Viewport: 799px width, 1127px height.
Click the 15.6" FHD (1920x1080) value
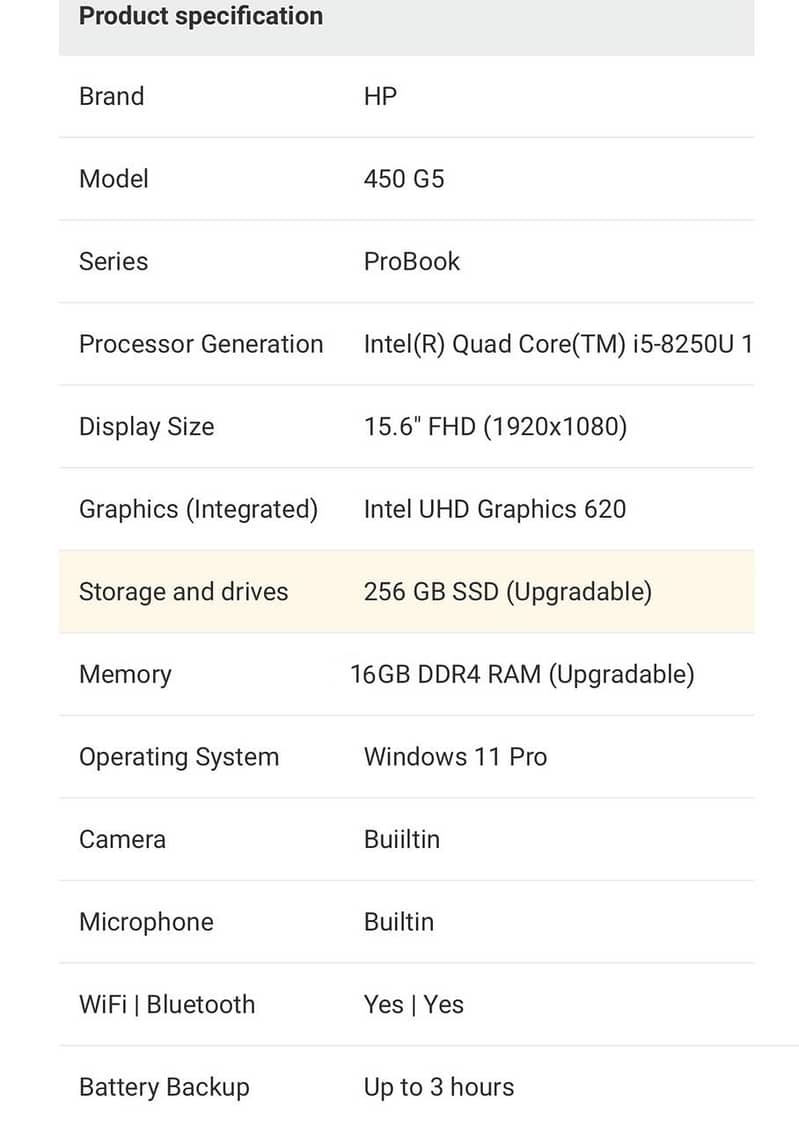pyautogui.click(x=495, y=427)
